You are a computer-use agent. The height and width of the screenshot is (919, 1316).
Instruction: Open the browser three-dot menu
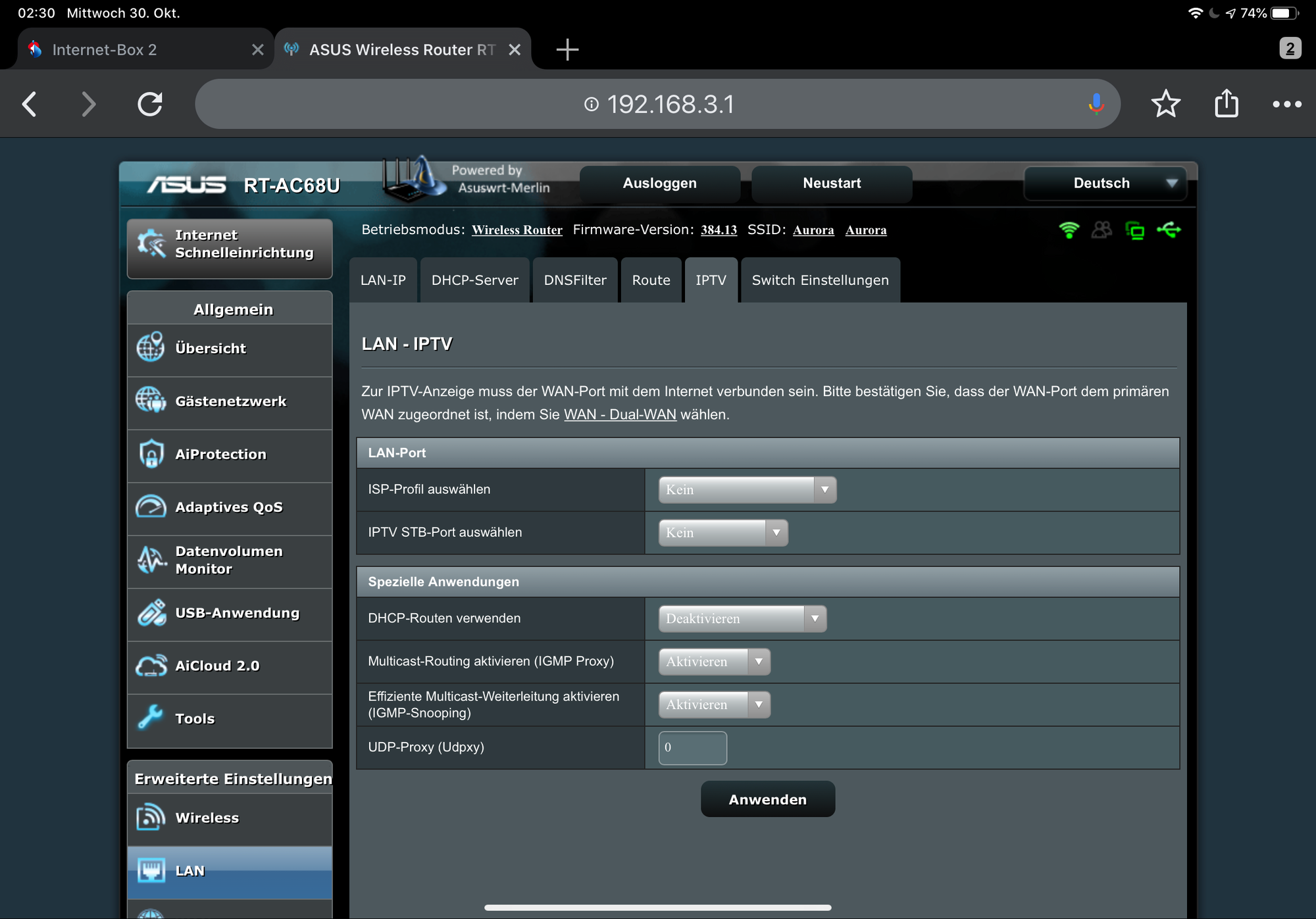point(1287,104)
